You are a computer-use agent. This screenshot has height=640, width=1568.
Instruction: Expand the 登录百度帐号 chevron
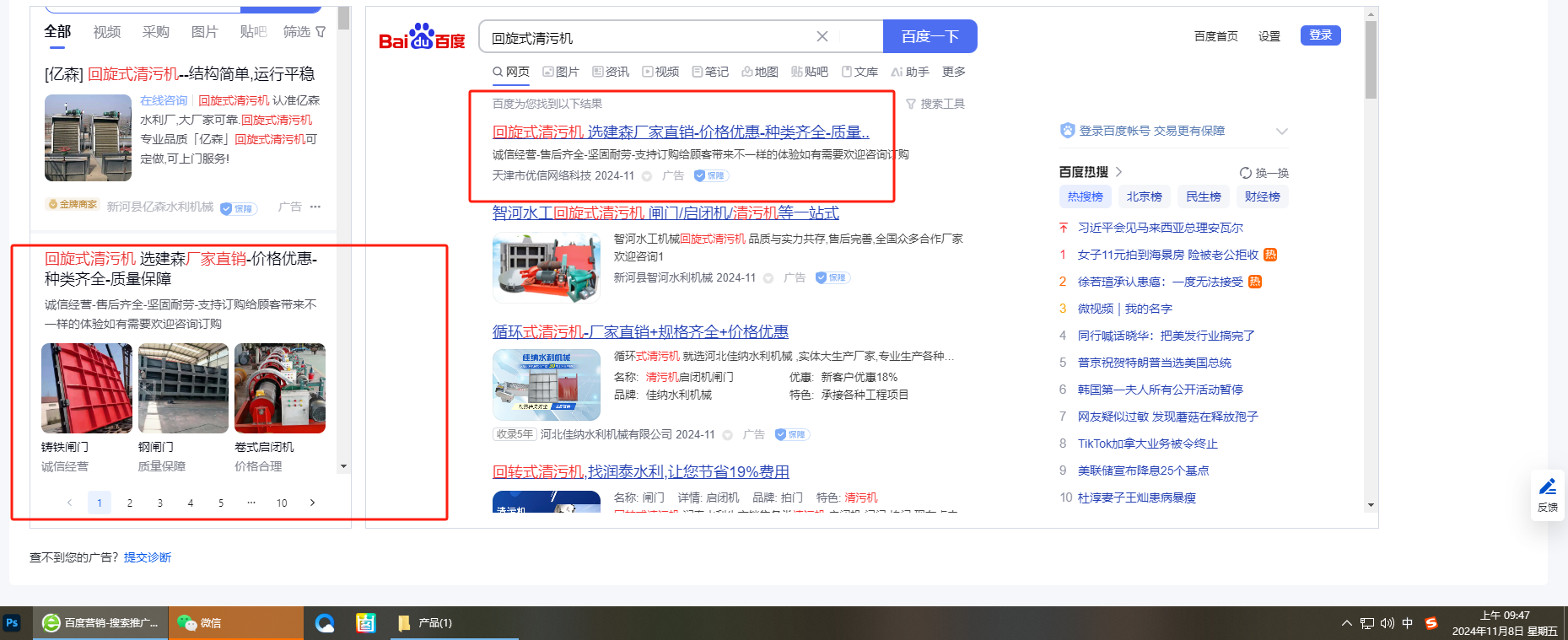1281,131
